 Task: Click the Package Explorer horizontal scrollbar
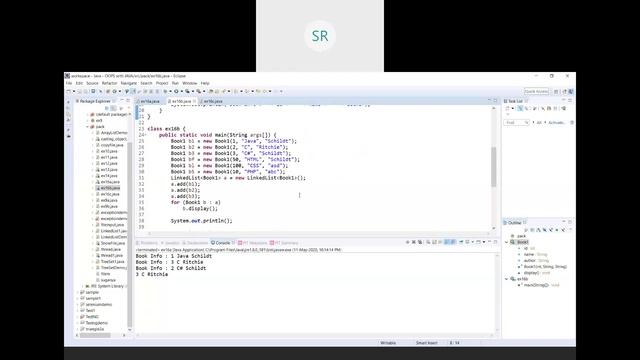click(95, 335)
